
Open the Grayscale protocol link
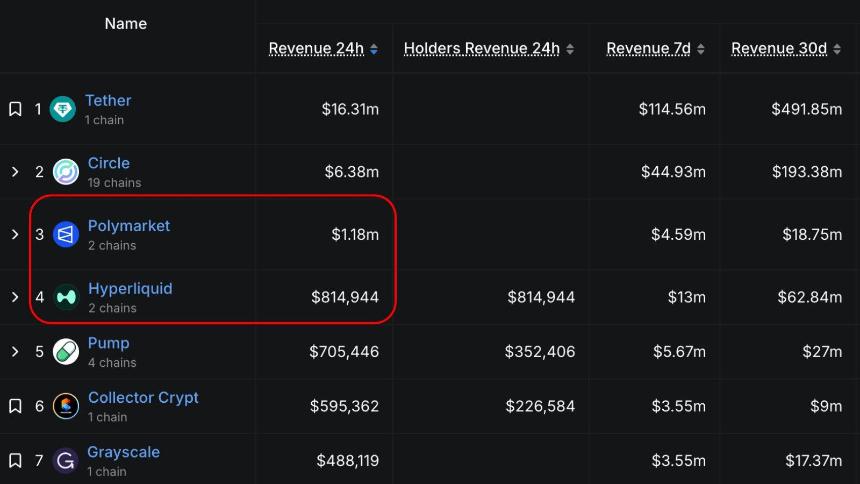(x=123, y=452)
